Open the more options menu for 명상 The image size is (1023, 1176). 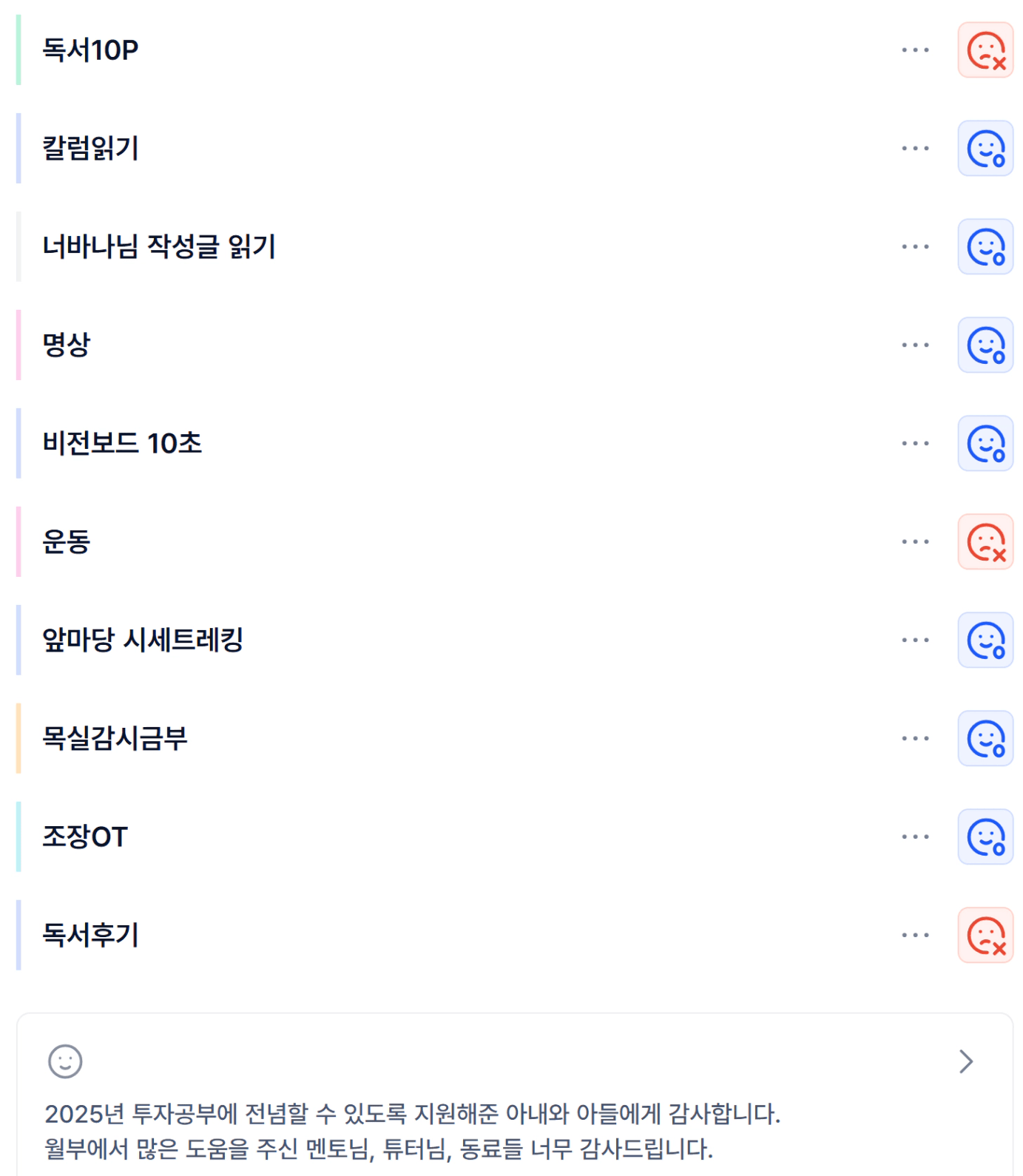915,345
